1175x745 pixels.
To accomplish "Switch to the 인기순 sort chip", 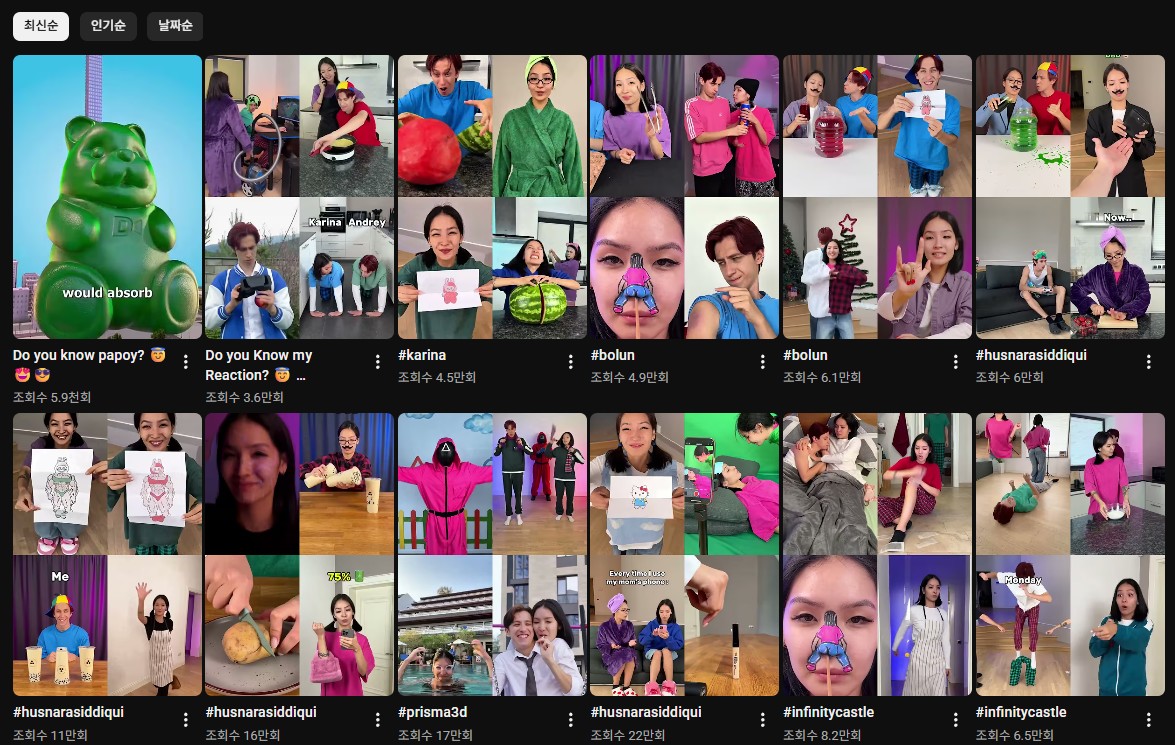I will click(x=108, y=26).
